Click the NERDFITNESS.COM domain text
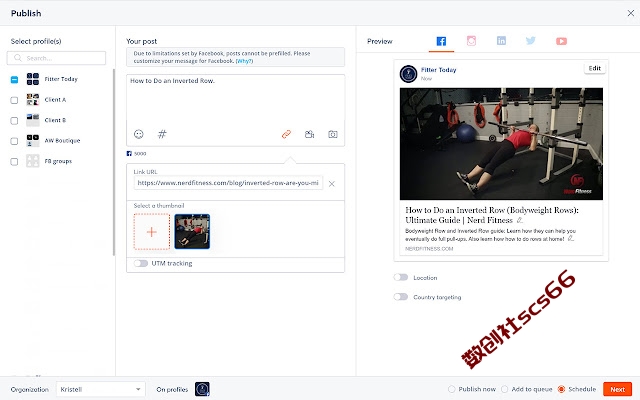Viewport: 640px width, 400px height. pyautogui.click(x=429, y=249)
